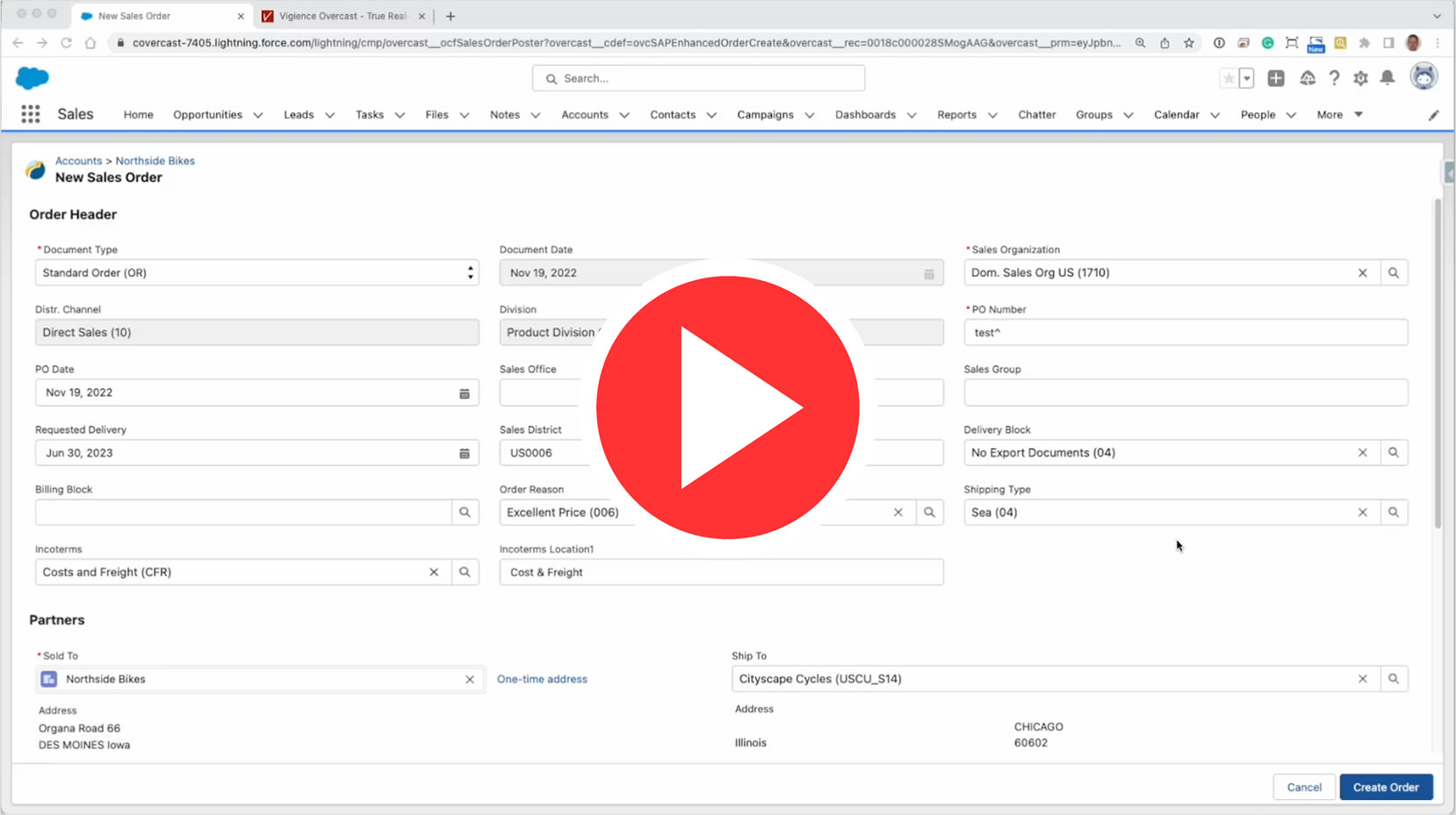The image size is (1456, 815).
Task: Open the Chatter tab
Action: click(1037, 115)
